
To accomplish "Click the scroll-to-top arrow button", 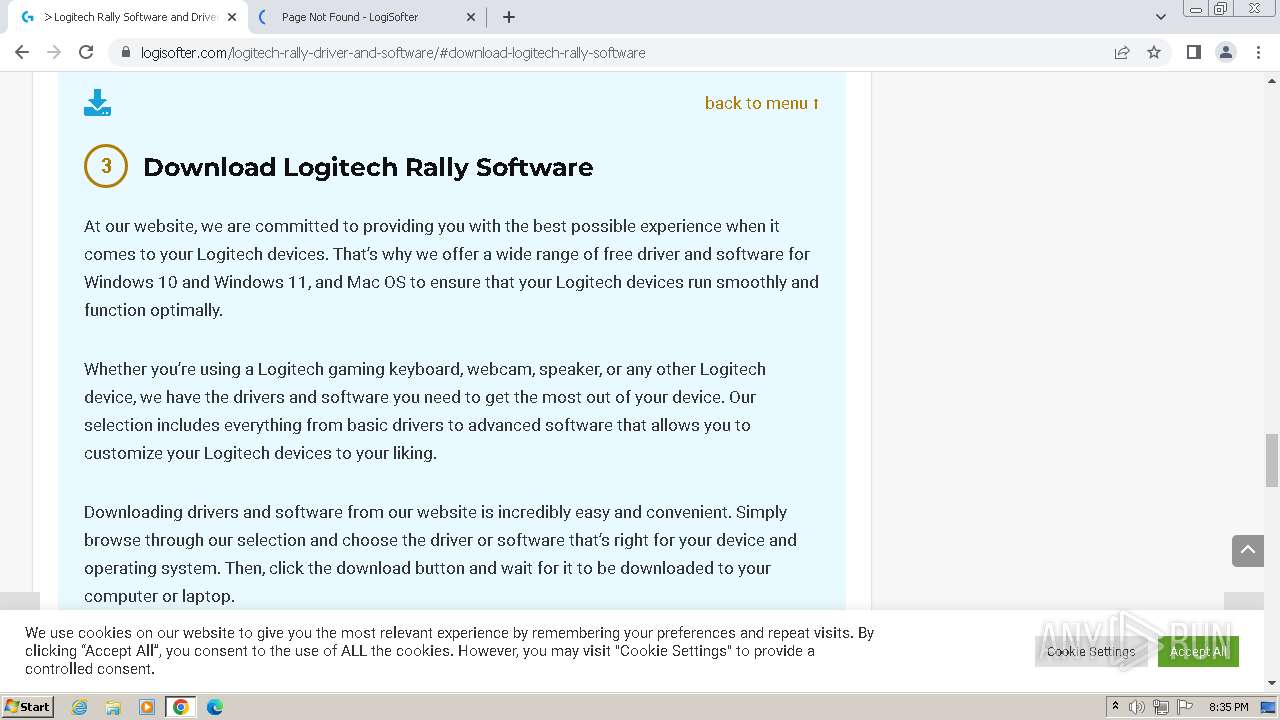I will click(x=1248, y=550).
